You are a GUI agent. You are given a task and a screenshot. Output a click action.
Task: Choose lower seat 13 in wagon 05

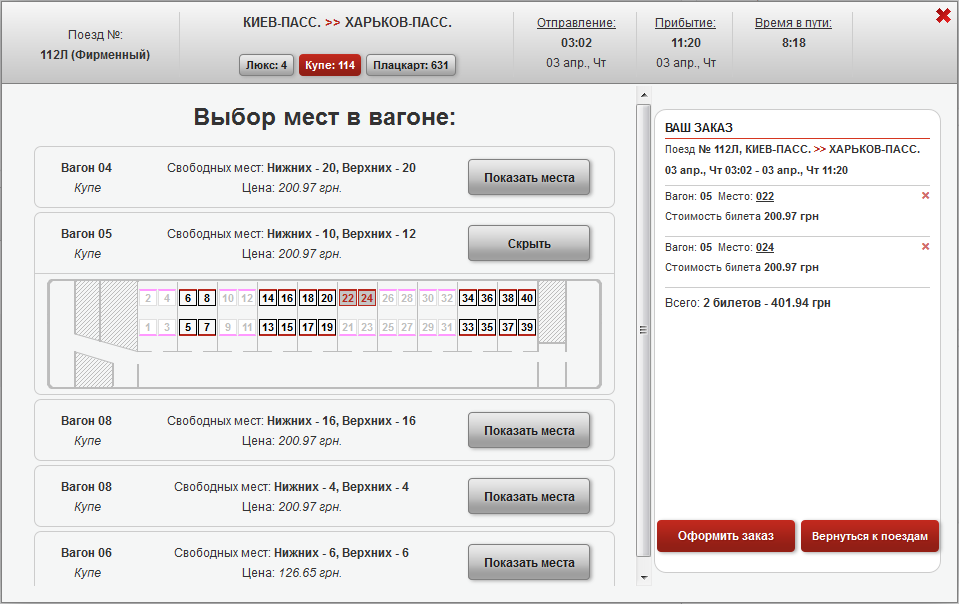[x=268, y=327]
